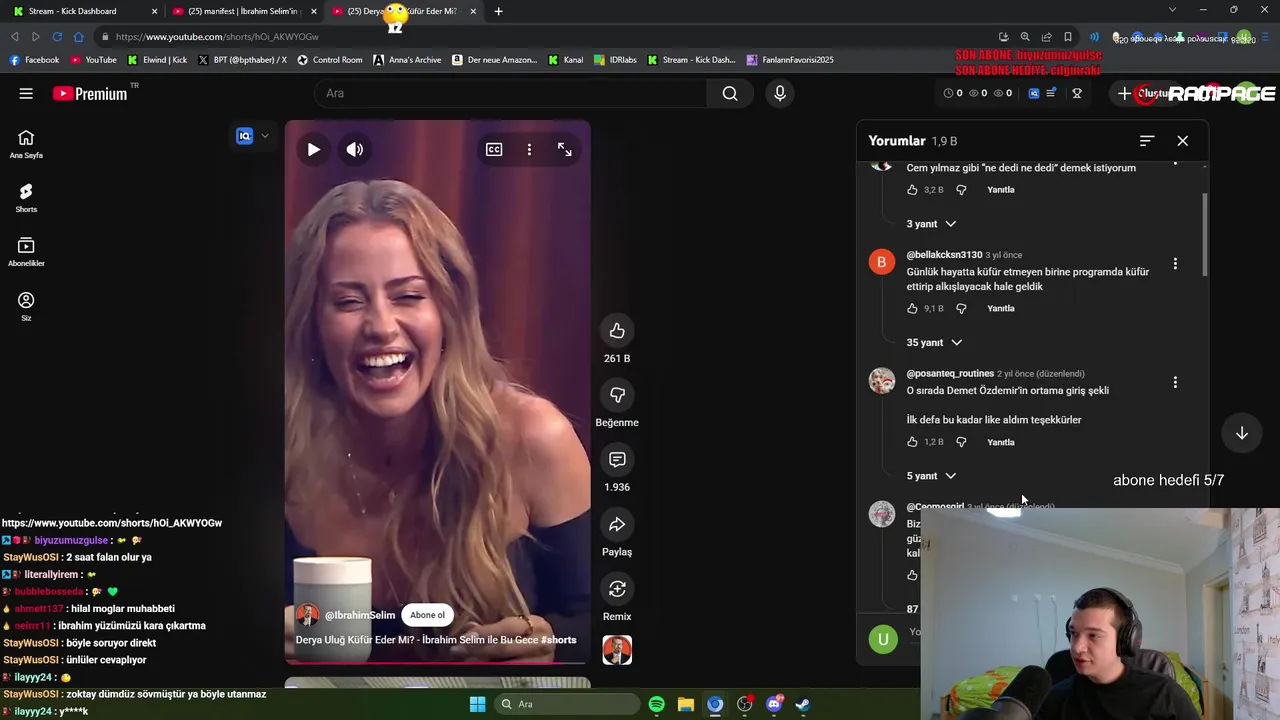Click the blue IQ badge beside video
Image resolution: width=1280 pixels, height=720 pixels.
tap(245, 136)
